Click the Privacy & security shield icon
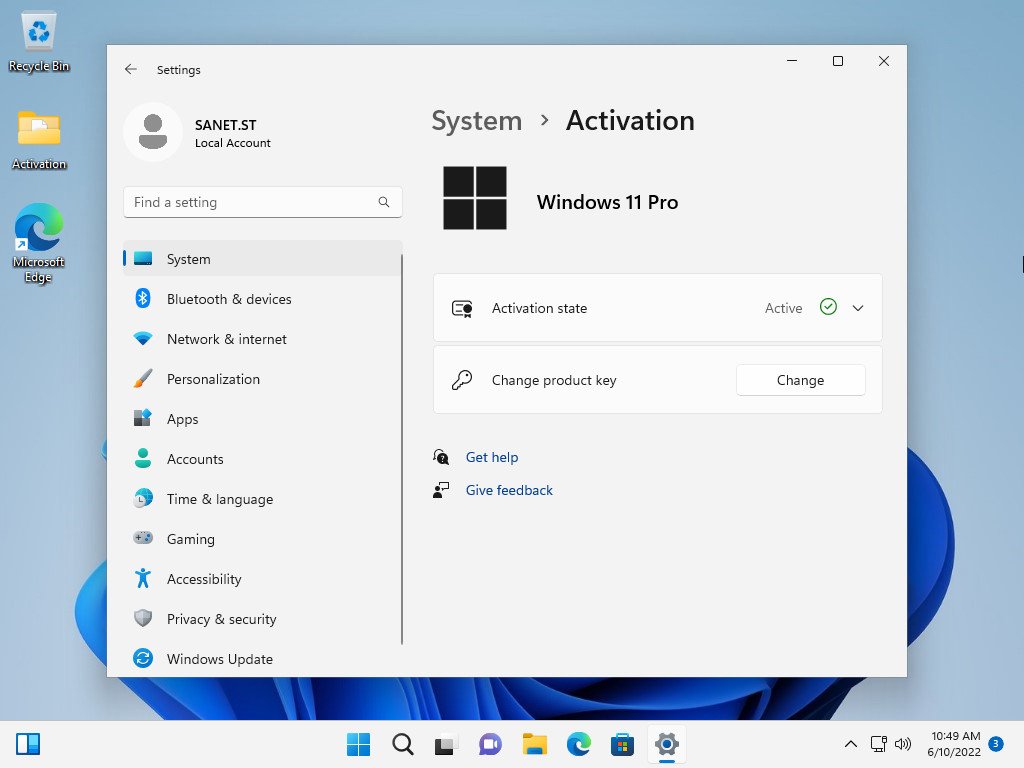Viewport: 1024px width, 768px height. [x=143, y=618]
